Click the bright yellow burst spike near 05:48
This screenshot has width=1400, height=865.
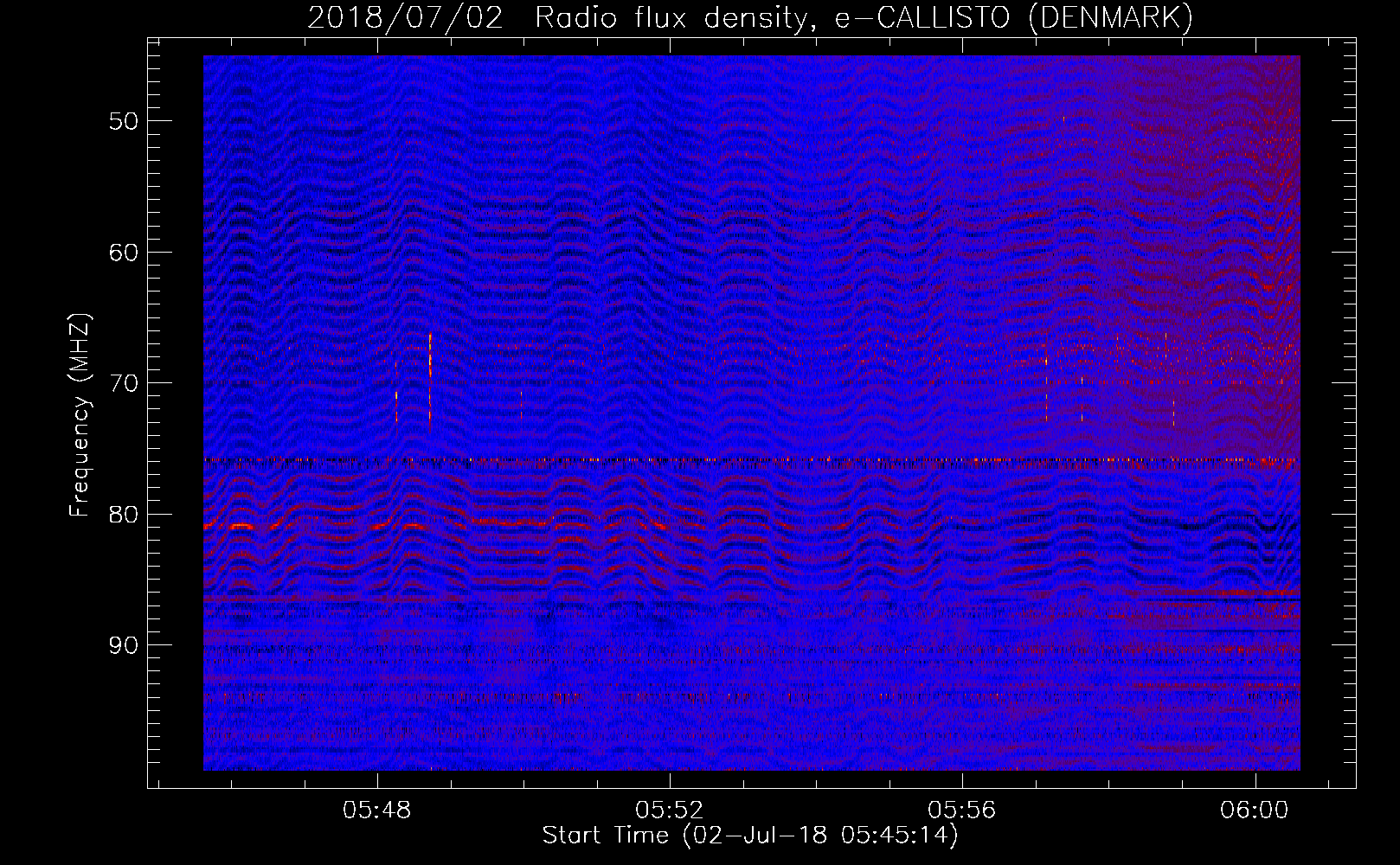(430, 381)
